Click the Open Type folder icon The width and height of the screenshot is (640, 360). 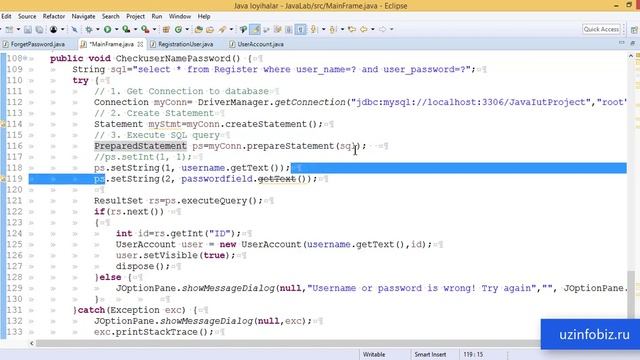(198, 29)
